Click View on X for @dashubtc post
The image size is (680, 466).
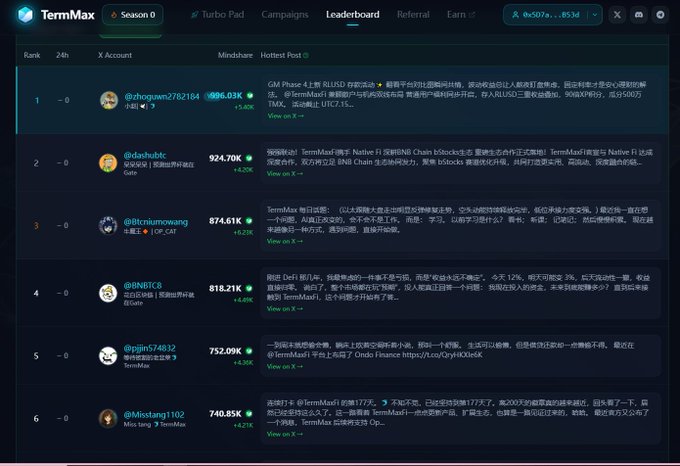(x=285, y=173)
